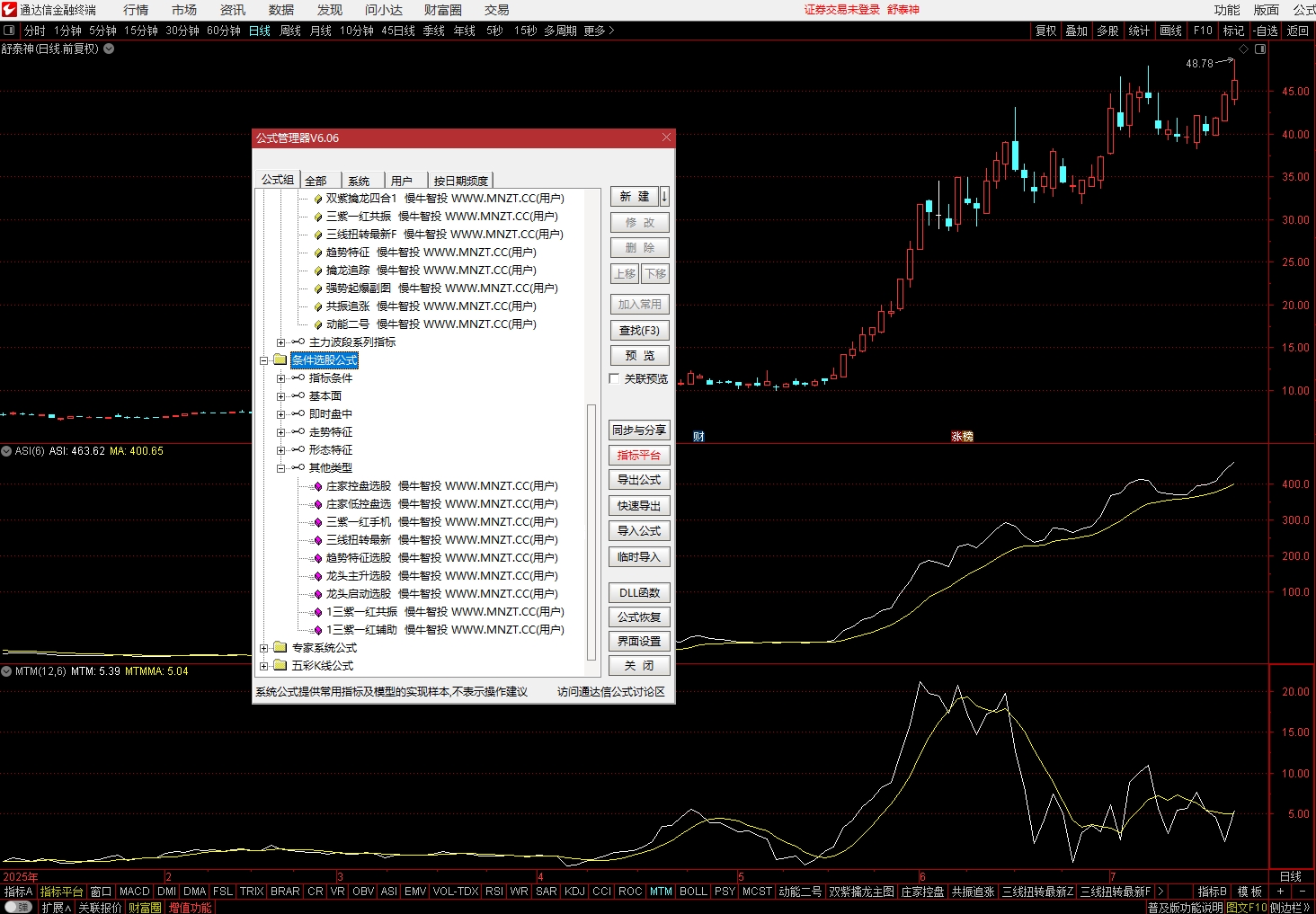This screenshot has height=914, width=1316.
Task: Expand the 即时盘中 node
Action: click(x=280, y=414)
